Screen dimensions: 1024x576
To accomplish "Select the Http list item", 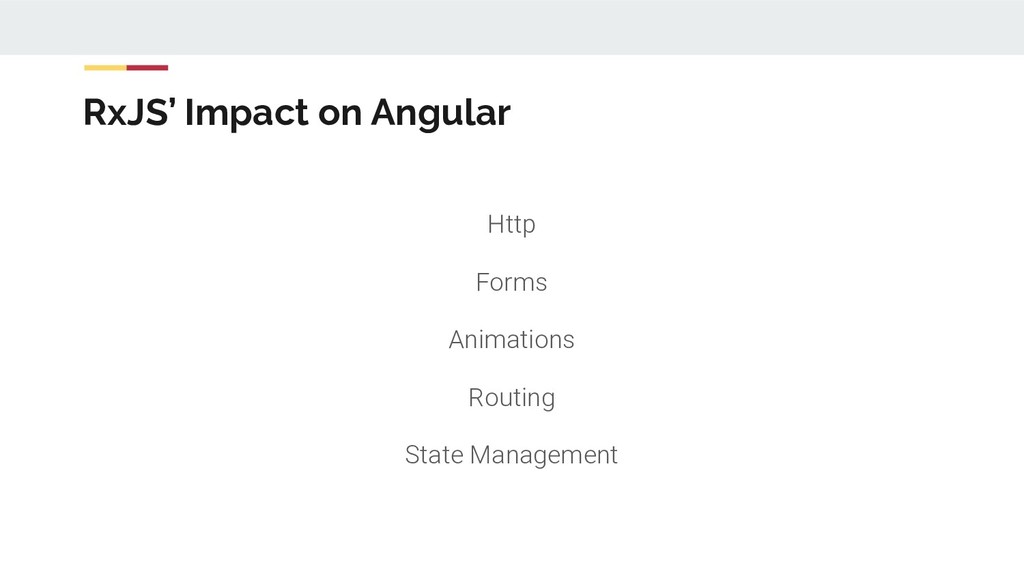I will [x=511, y=225].
